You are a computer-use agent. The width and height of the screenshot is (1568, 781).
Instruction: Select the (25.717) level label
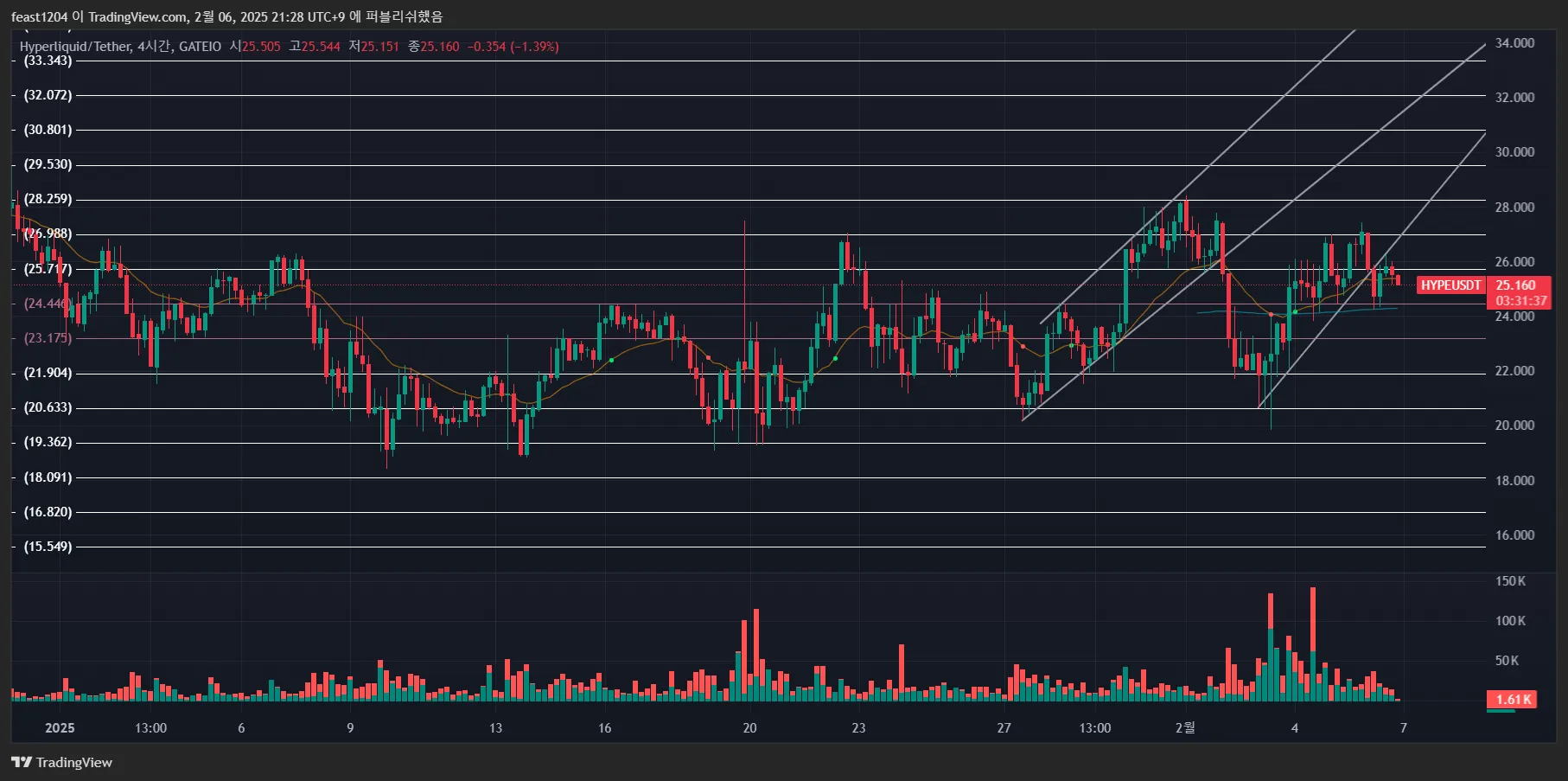[x=48, y=269]
